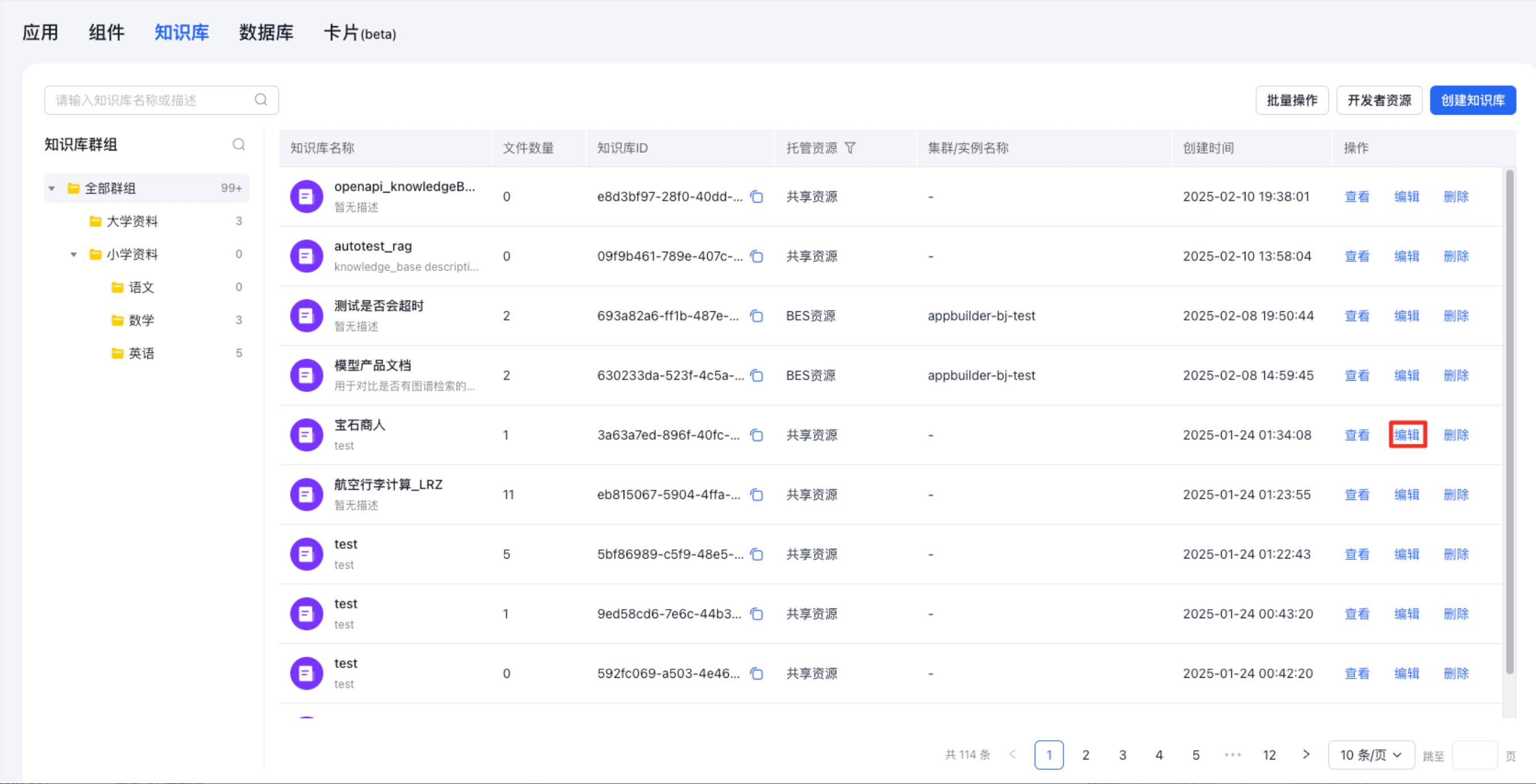Image resolution: width=1536 pixels, height=784 pixels.
Task: Click the 开发者资源 button
Action: [x=1379, y=100]
